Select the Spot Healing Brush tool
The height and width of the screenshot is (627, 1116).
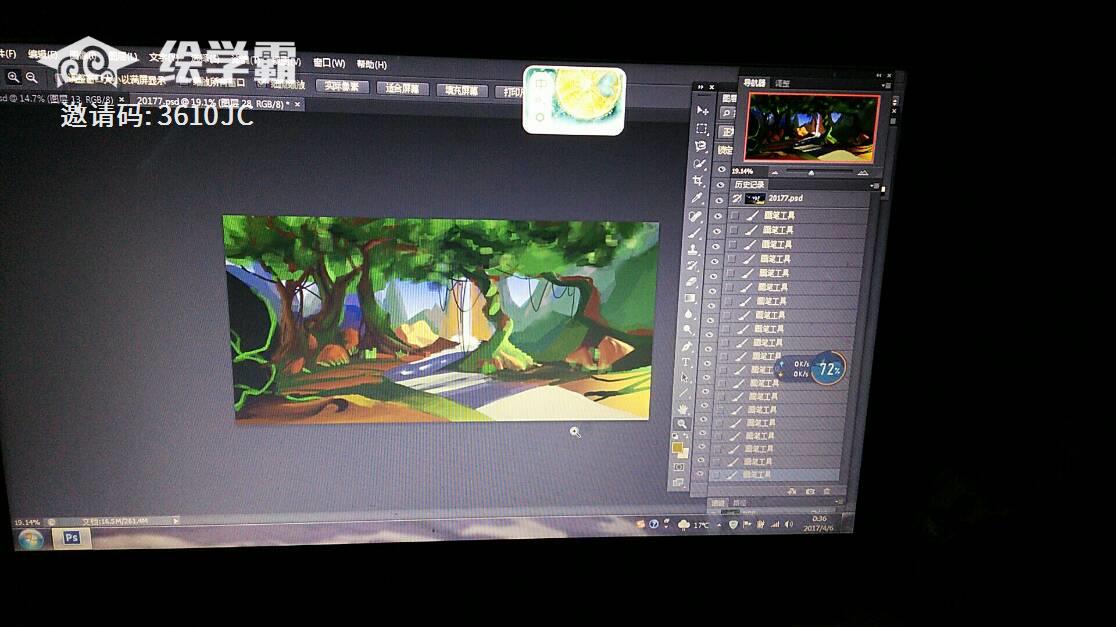(x=695, y=216)
